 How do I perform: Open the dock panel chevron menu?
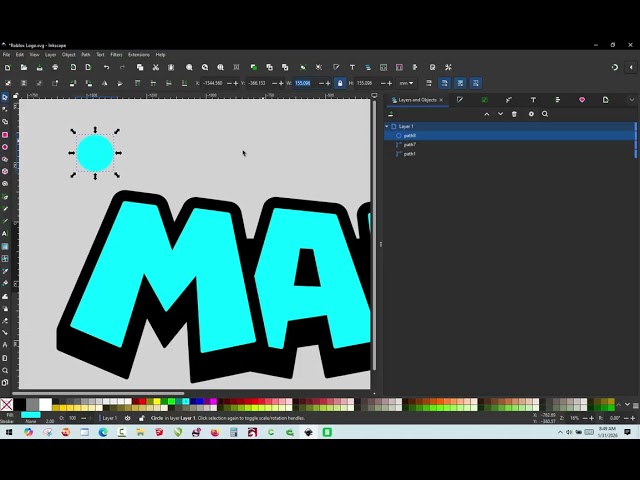tap(632, 100)
